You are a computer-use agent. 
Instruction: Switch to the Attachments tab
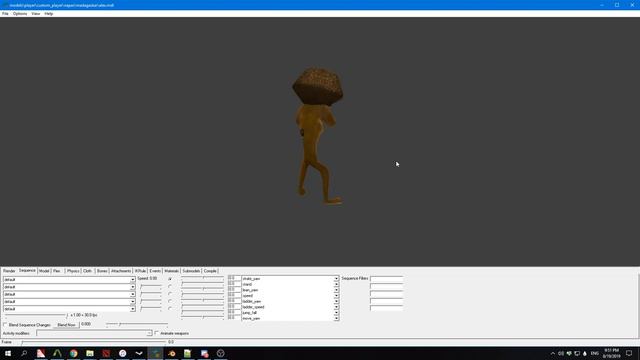point(121,271)
